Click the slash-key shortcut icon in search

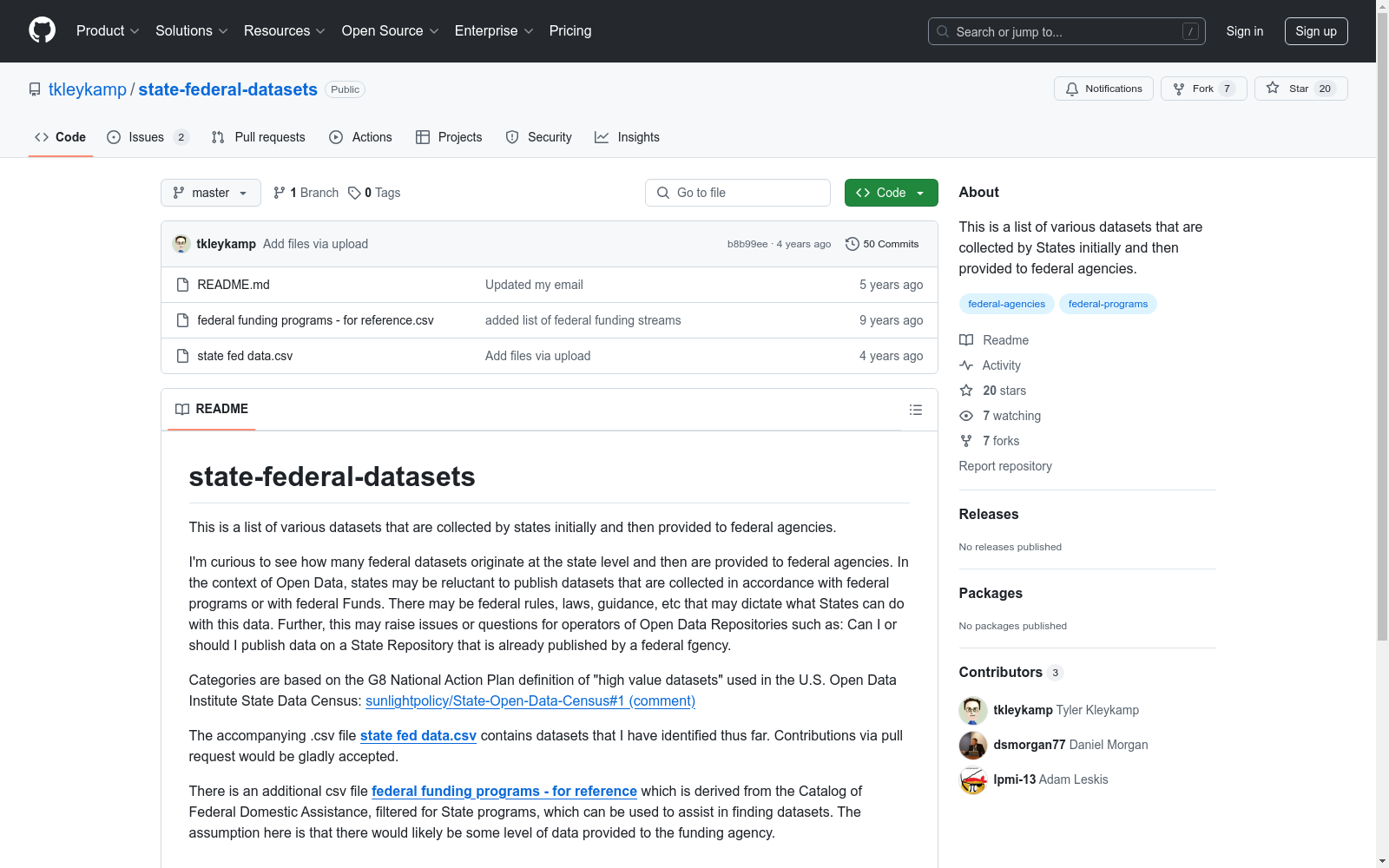(x=1190, y=31)
